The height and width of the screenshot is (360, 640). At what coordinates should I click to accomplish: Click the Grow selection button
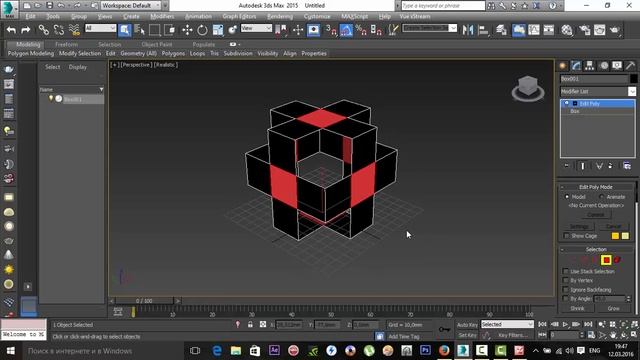613,309
